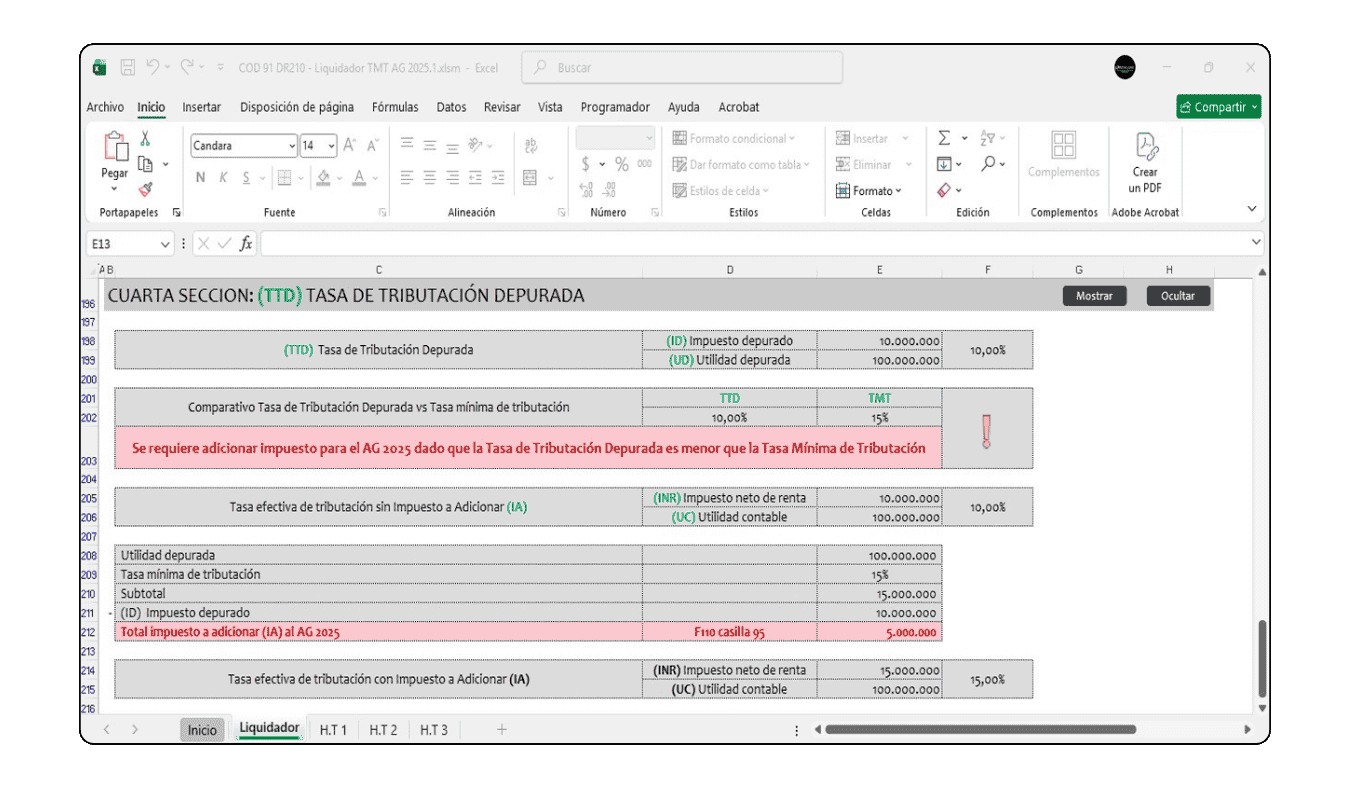Select the Copiar formato (format painter) icon
Viewport: 1350px width, 788px height.
[144, 189]
